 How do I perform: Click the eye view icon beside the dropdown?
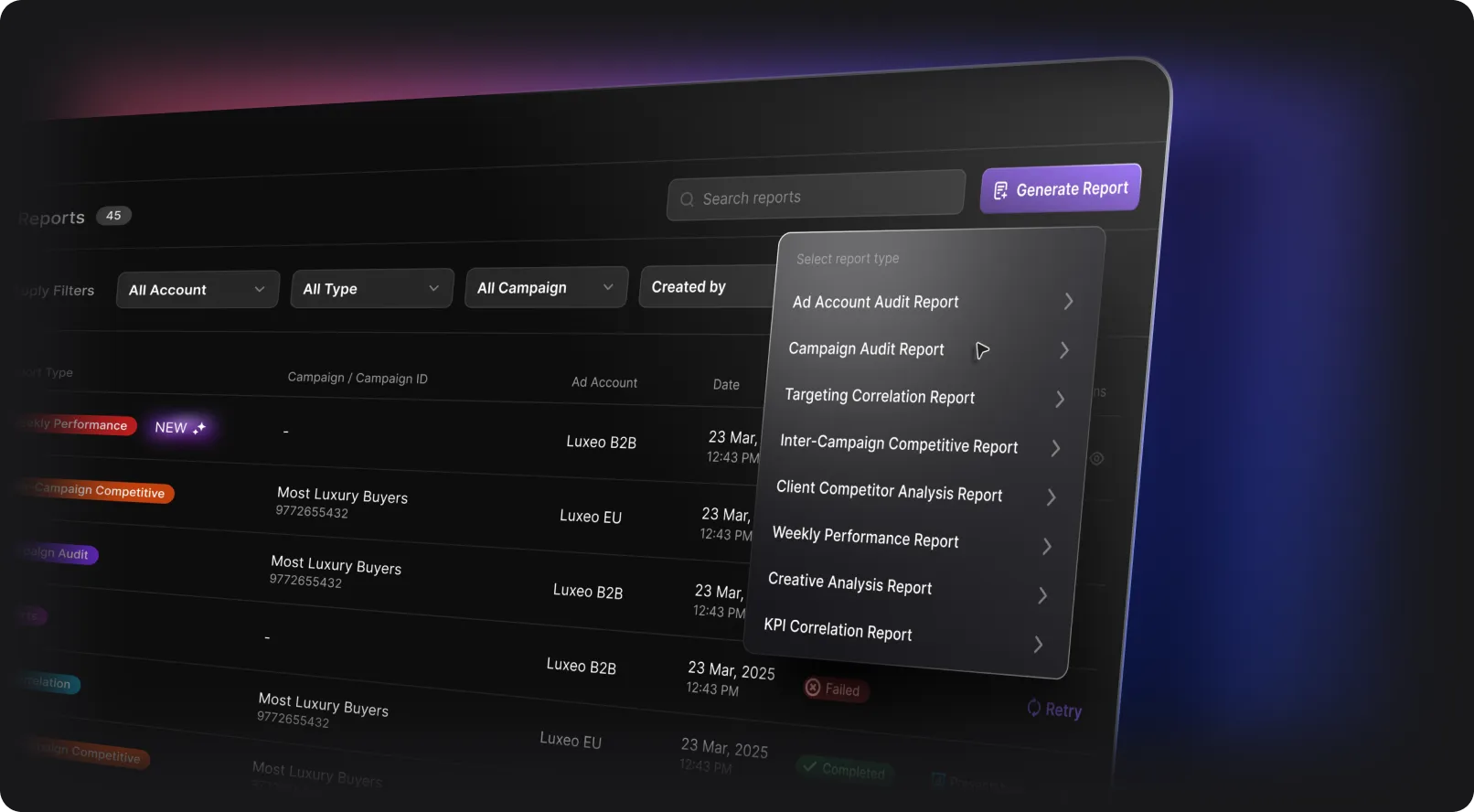(x=1096, y=458)
